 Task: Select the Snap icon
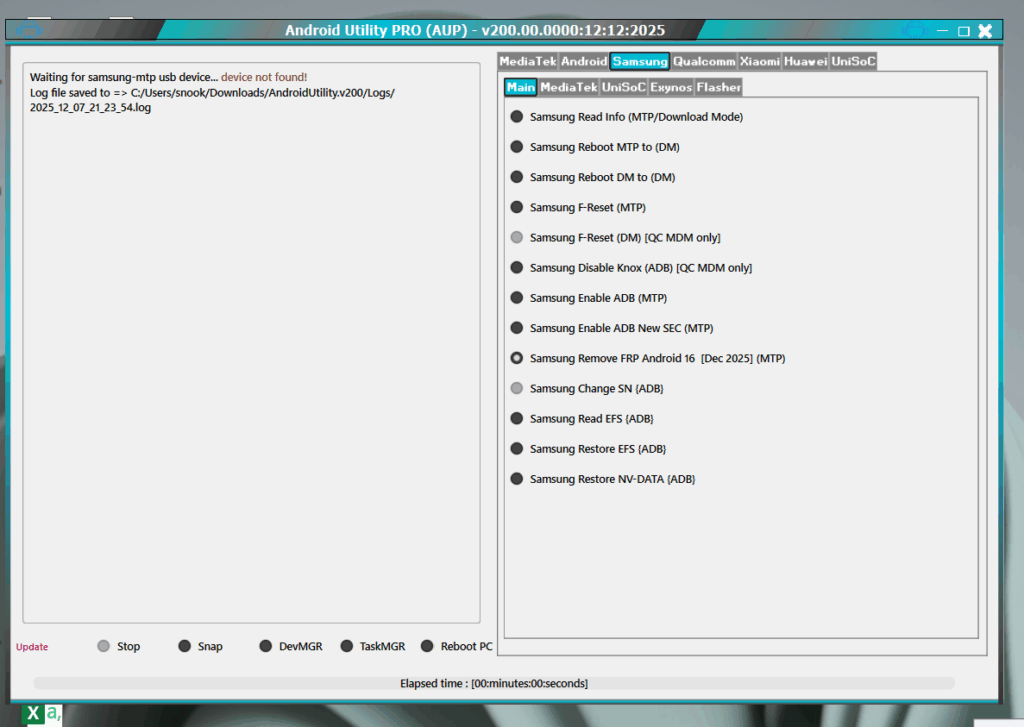pos(184,646)
